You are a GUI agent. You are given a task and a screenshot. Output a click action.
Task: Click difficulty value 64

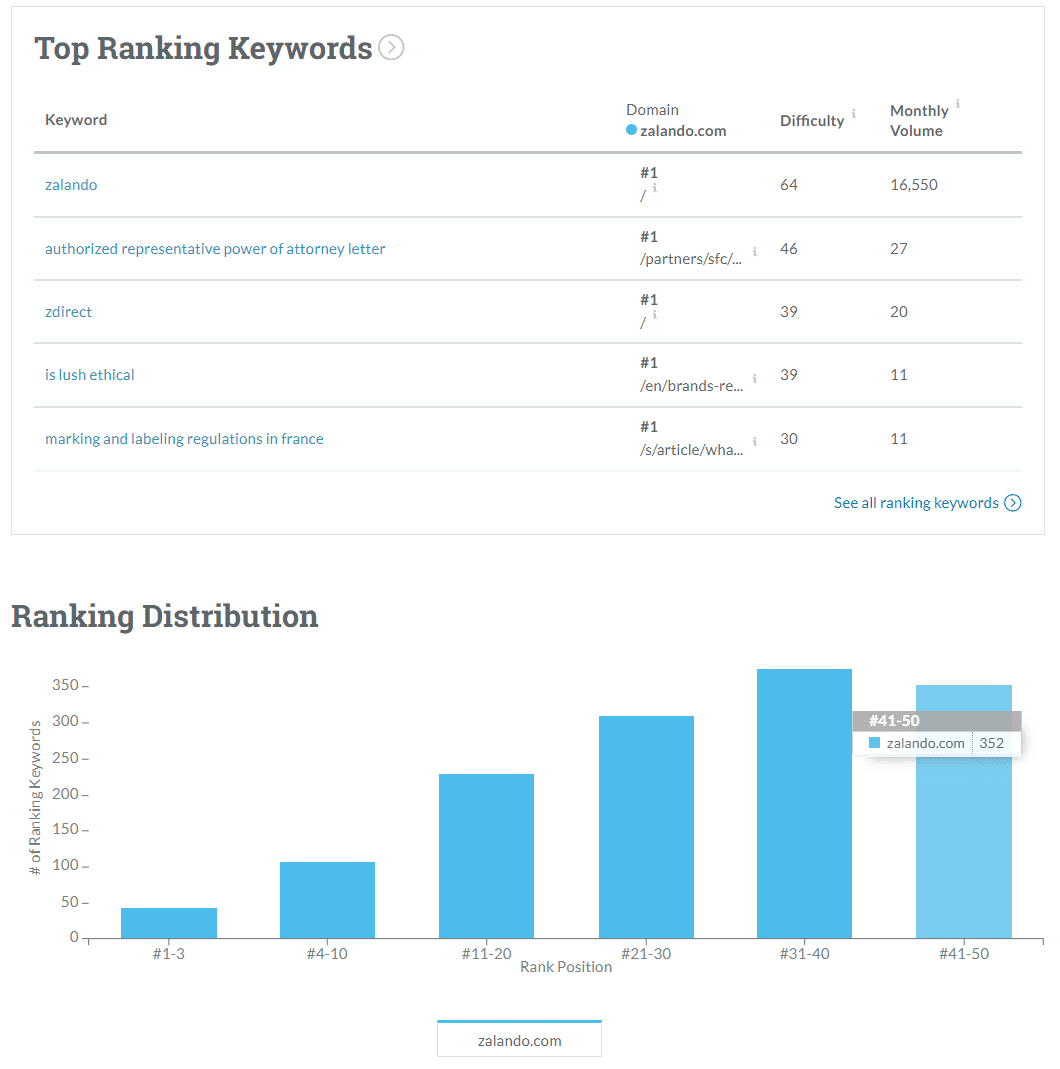[x=789, y=185]
